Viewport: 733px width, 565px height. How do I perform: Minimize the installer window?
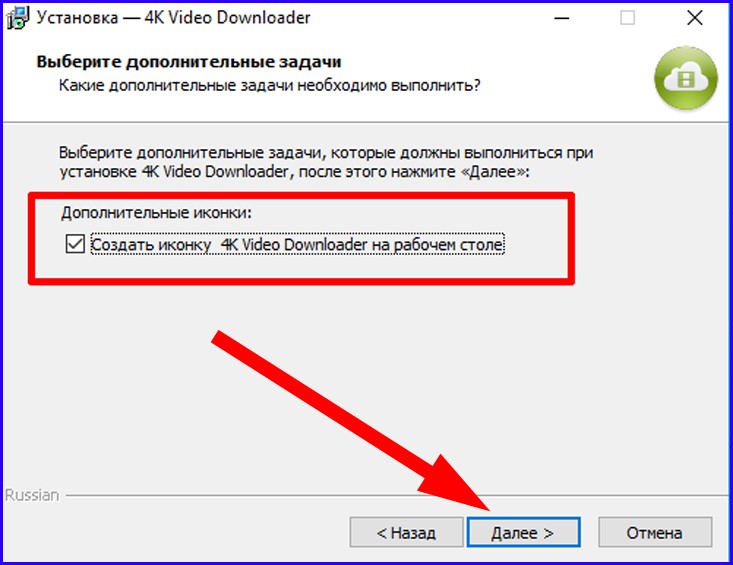pyautogui.click(x=561, y=18)
